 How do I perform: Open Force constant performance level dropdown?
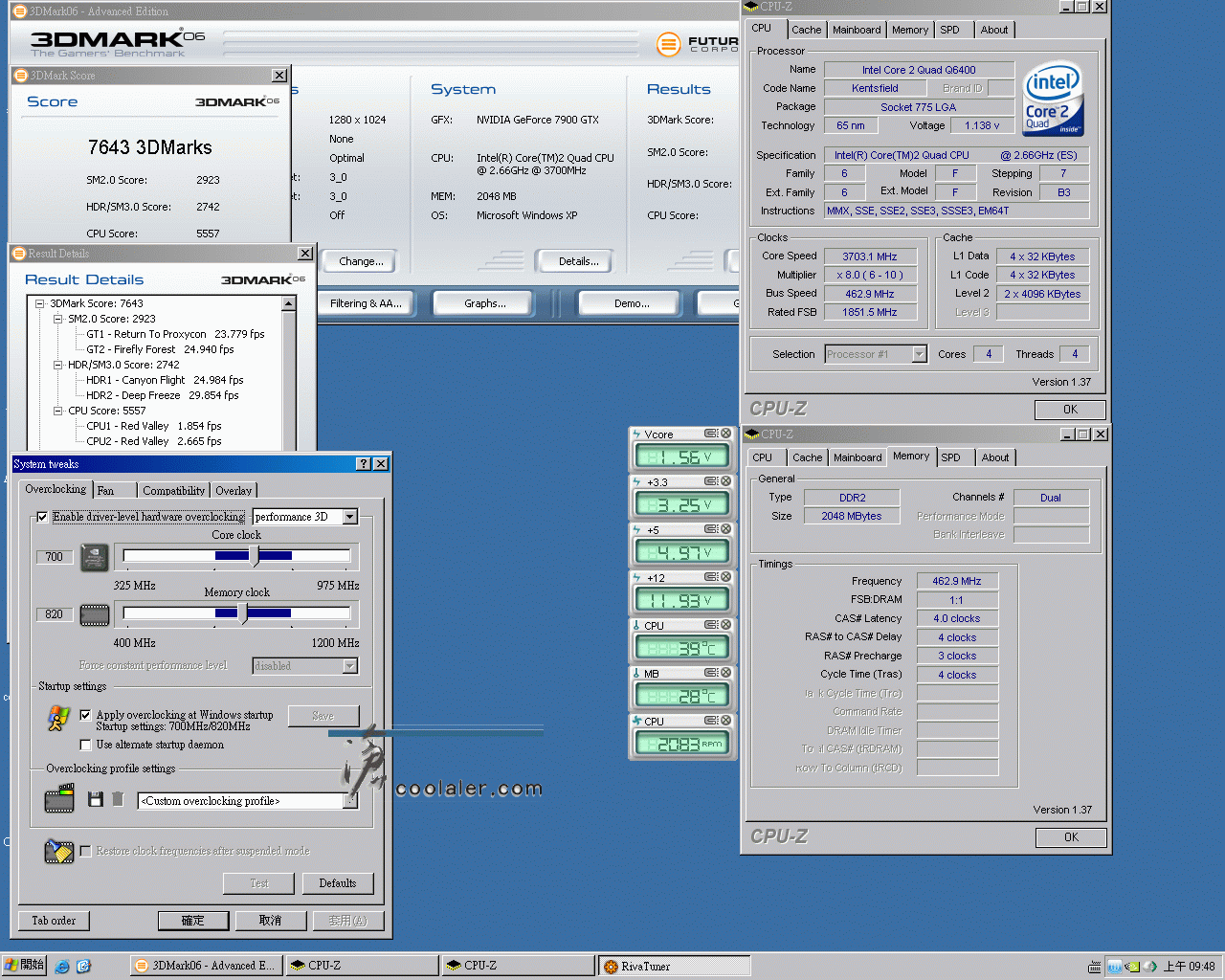(x=350, y=666)
